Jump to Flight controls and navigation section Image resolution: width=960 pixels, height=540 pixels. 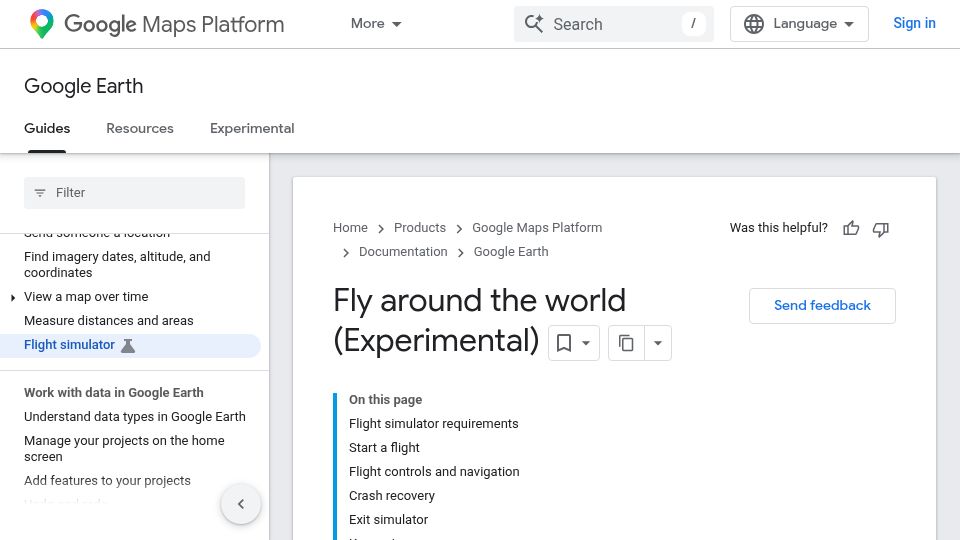click(434, 471)
